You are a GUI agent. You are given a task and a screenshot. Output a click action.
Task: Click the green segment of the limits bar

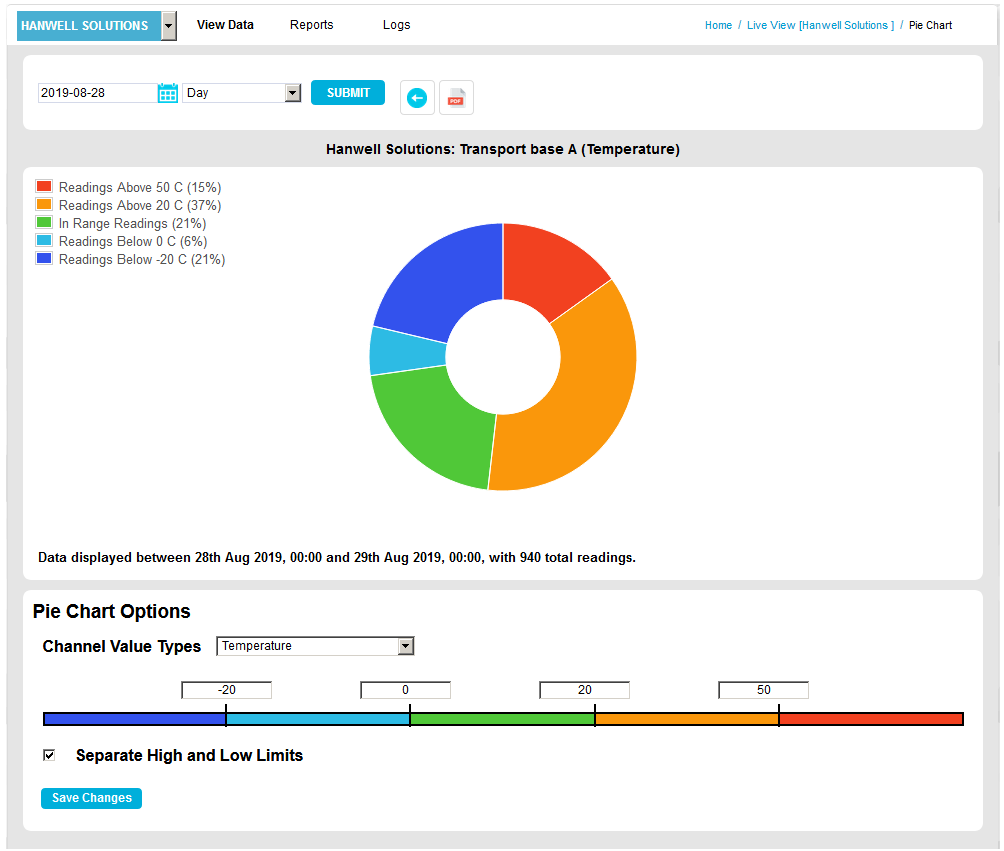tap(503, 719)
